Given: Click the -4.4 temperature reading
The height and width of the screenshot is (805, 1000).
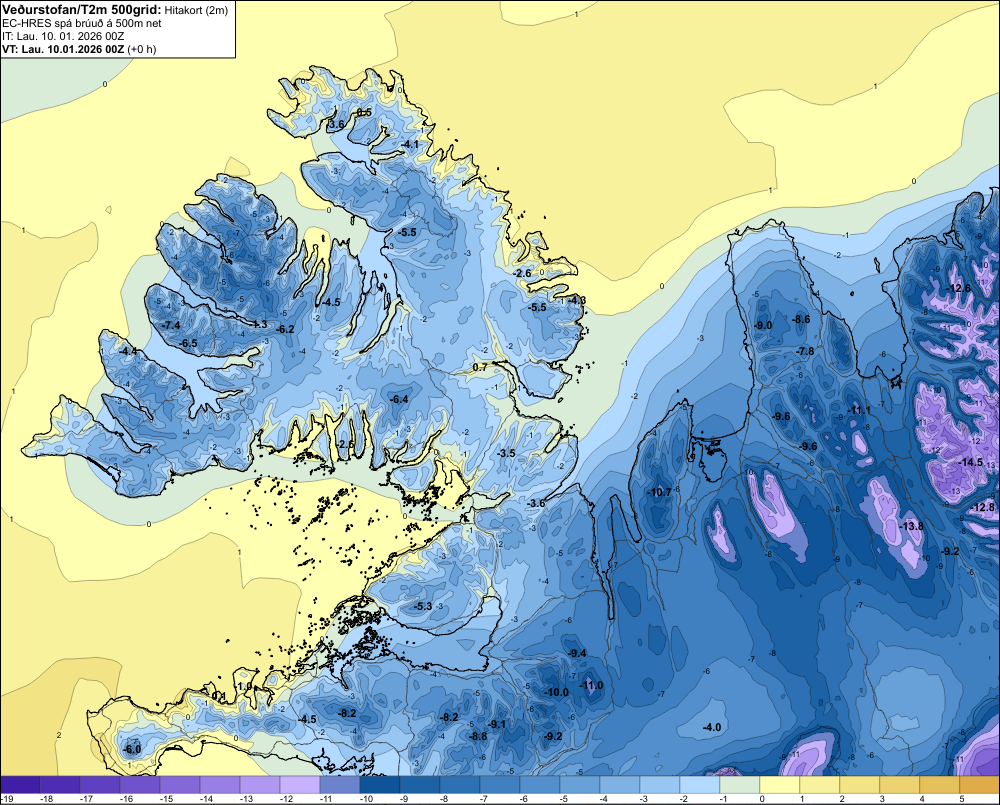Looking at the screenshot, I should coord(128,351).
